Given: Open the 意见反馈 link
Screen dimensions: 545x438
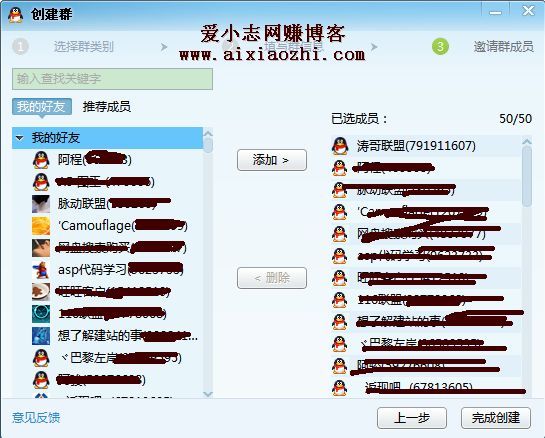Looking at the screenshot, I should pyautogui.click(x=36, y=418).
